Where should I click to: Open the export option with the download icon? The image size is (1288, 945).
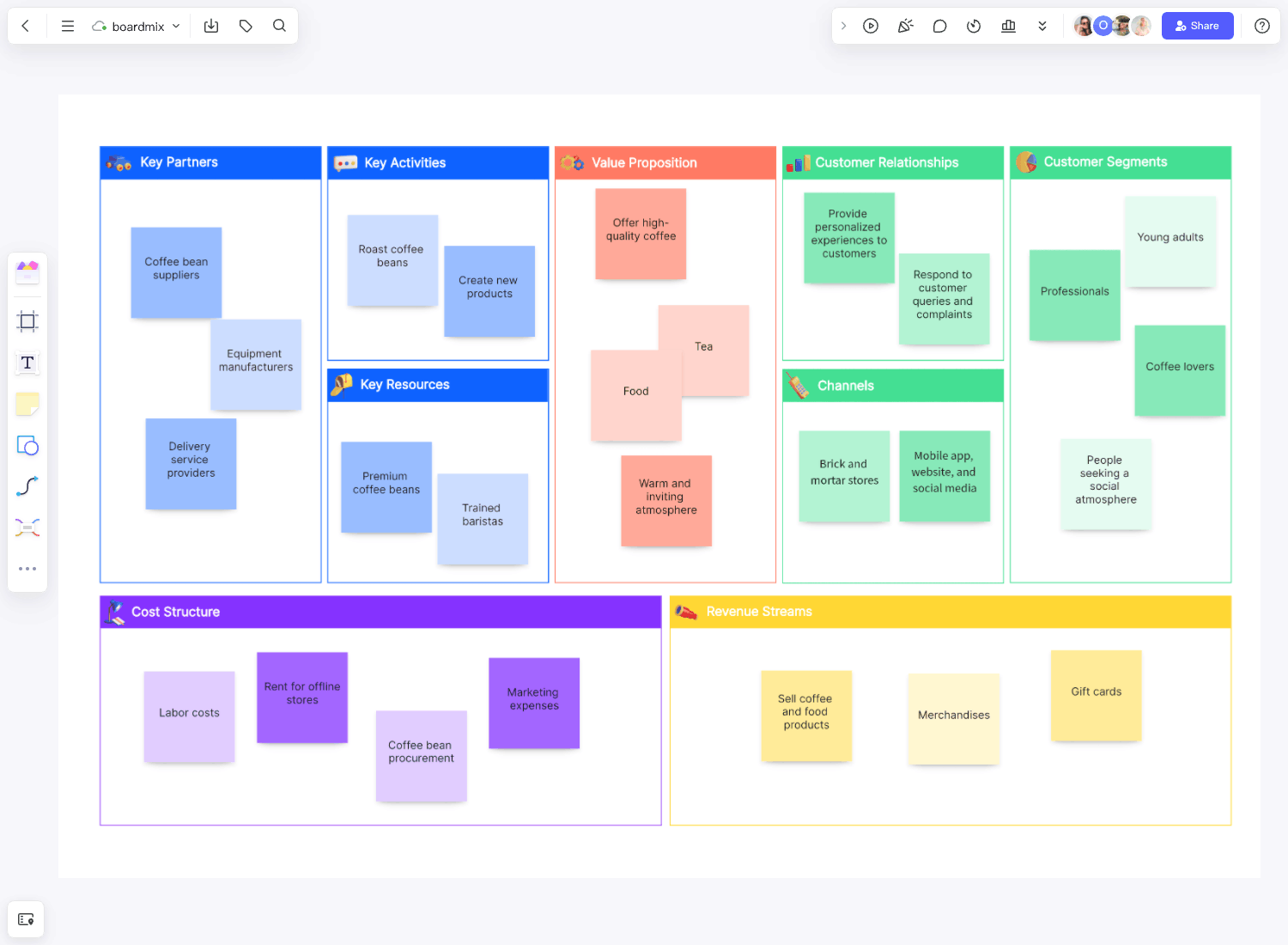click(210, 26)
